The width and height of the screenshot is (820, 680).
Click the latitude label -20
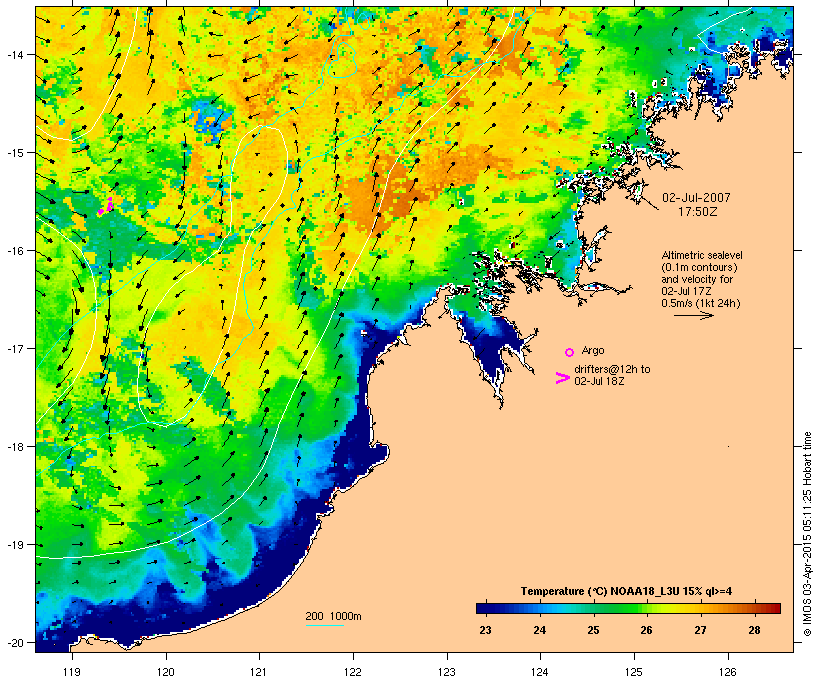[14, 642]
